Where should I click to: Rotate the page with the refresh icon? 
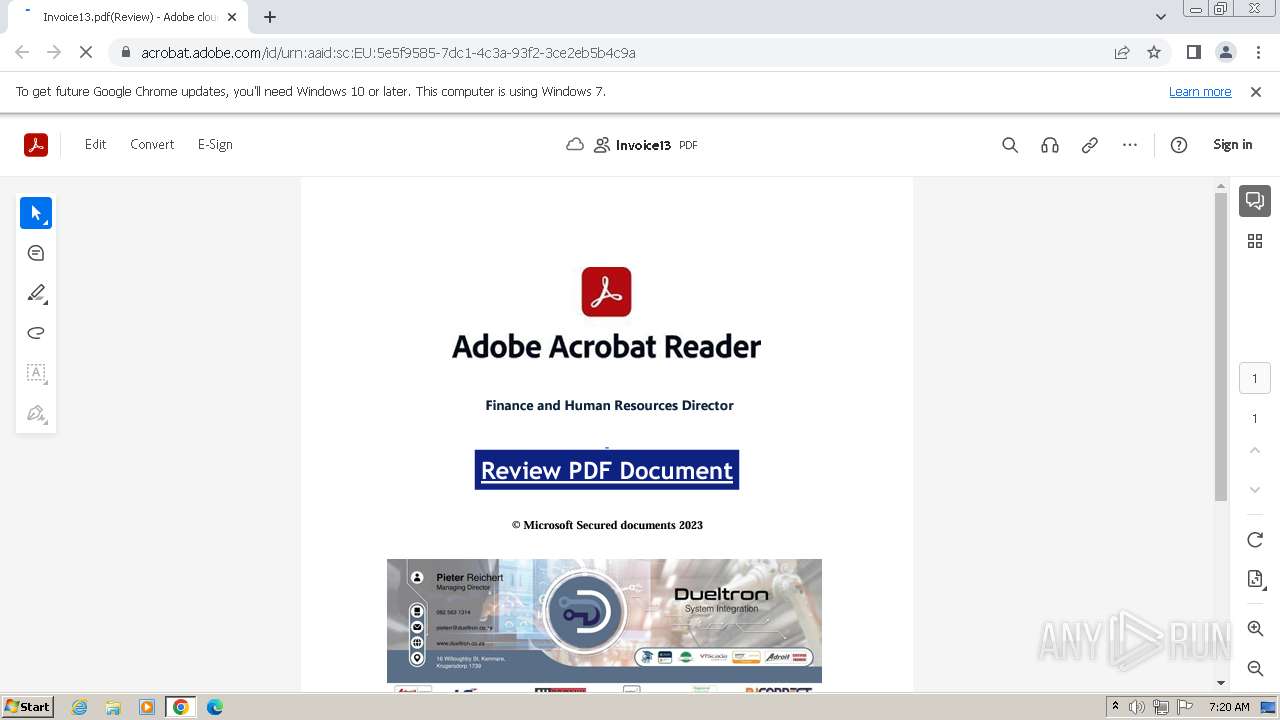1255,540
